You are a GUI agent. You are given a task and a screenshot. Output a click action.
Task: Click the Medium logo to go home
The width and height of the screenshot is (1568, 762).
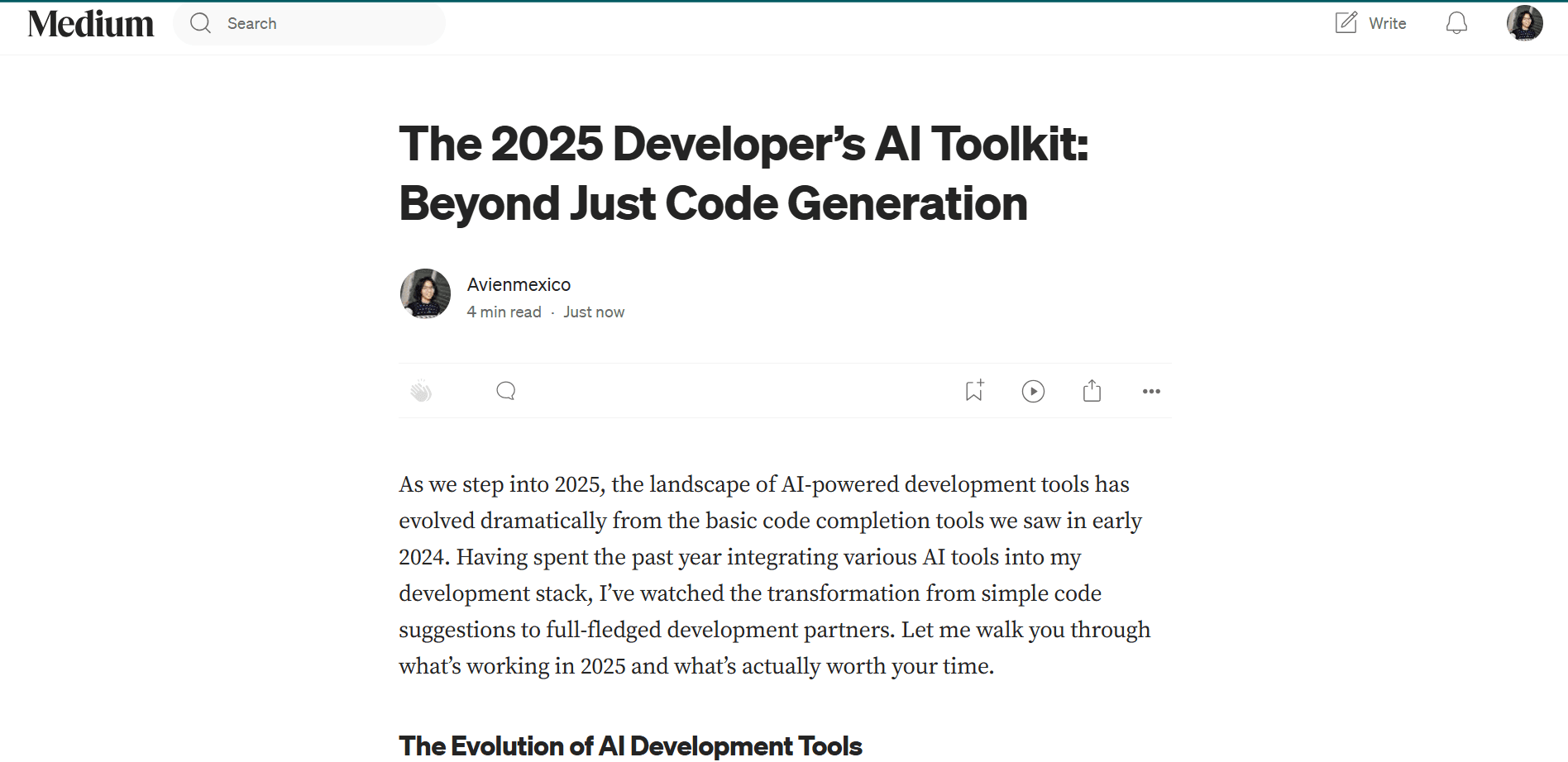(x=91, y=24)
